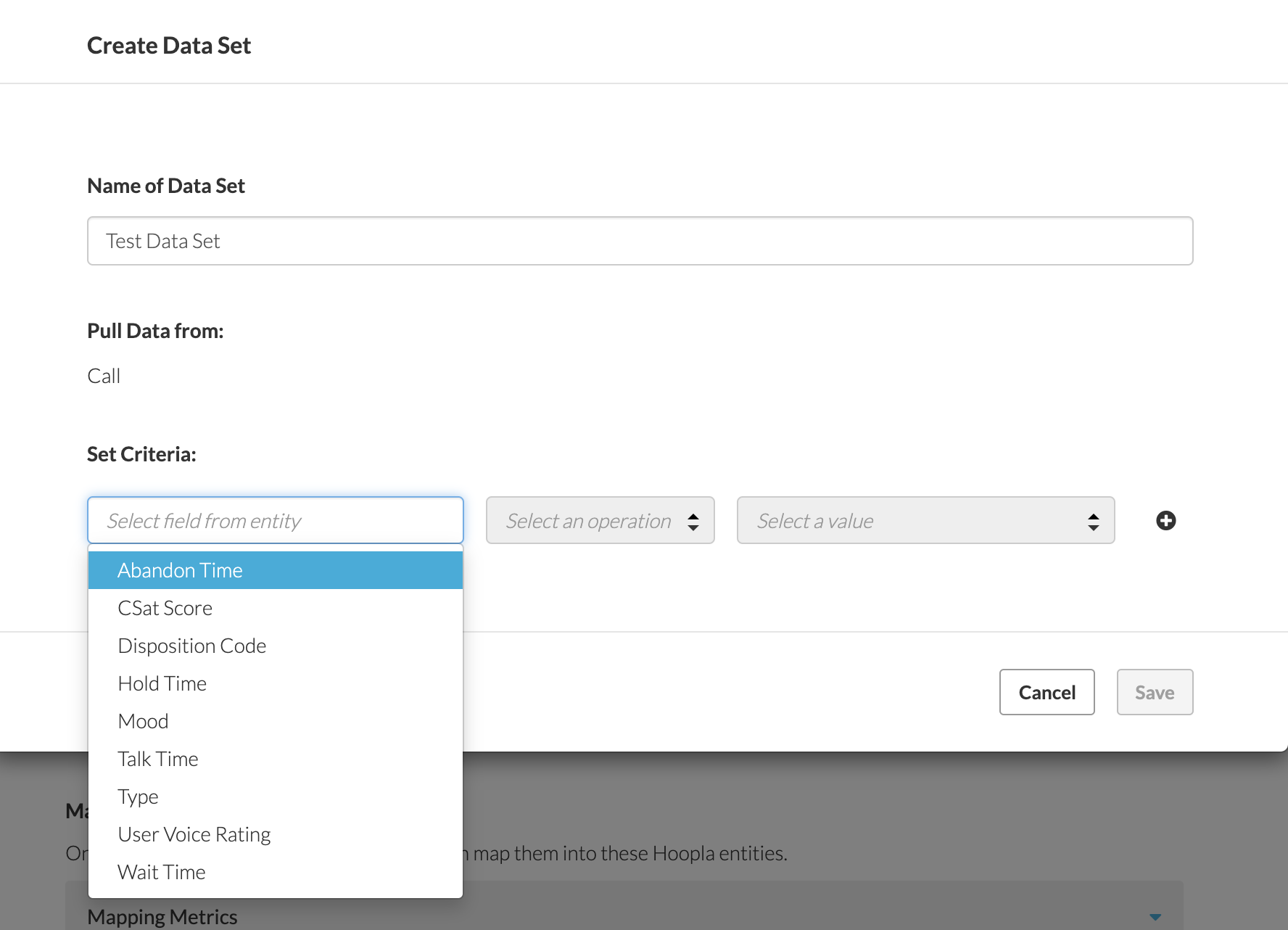Open the Select a value dropdown
The image size is (1288, 930).
tap(925, 520)
